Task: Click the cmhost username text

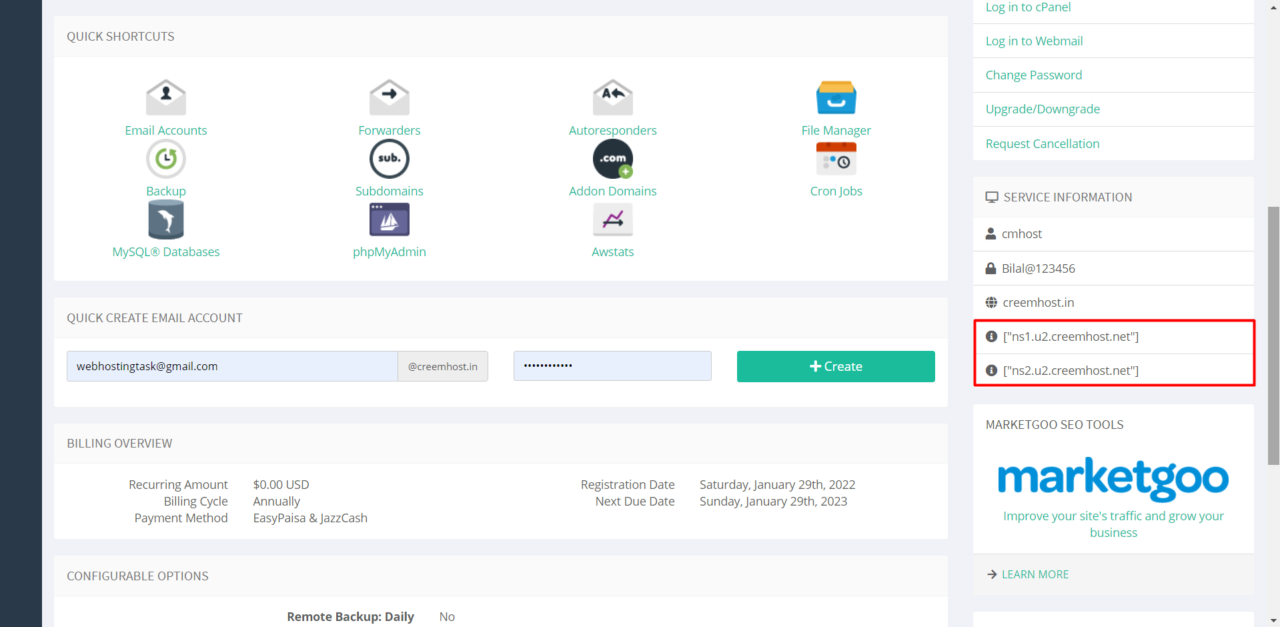Action: click(x=1022, y=234)
